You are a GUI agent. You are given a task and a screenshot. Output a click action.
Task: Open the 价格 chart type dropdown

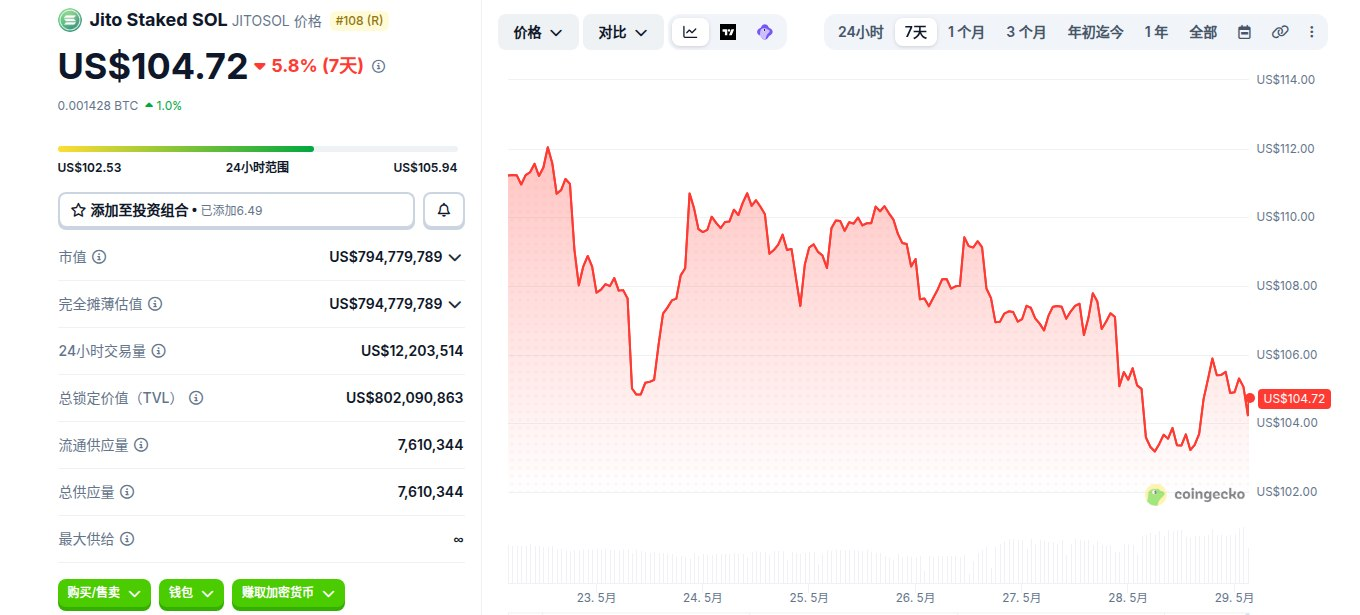538,32
